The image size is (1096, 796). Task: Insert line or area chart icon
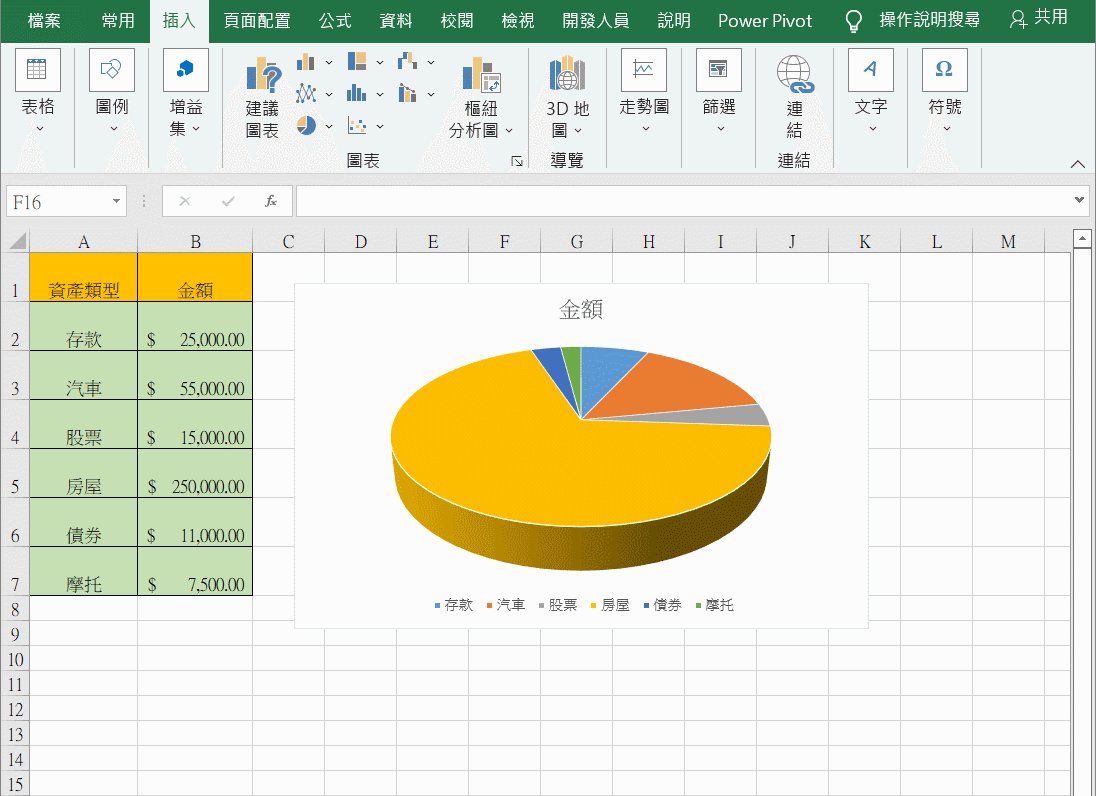305,93
